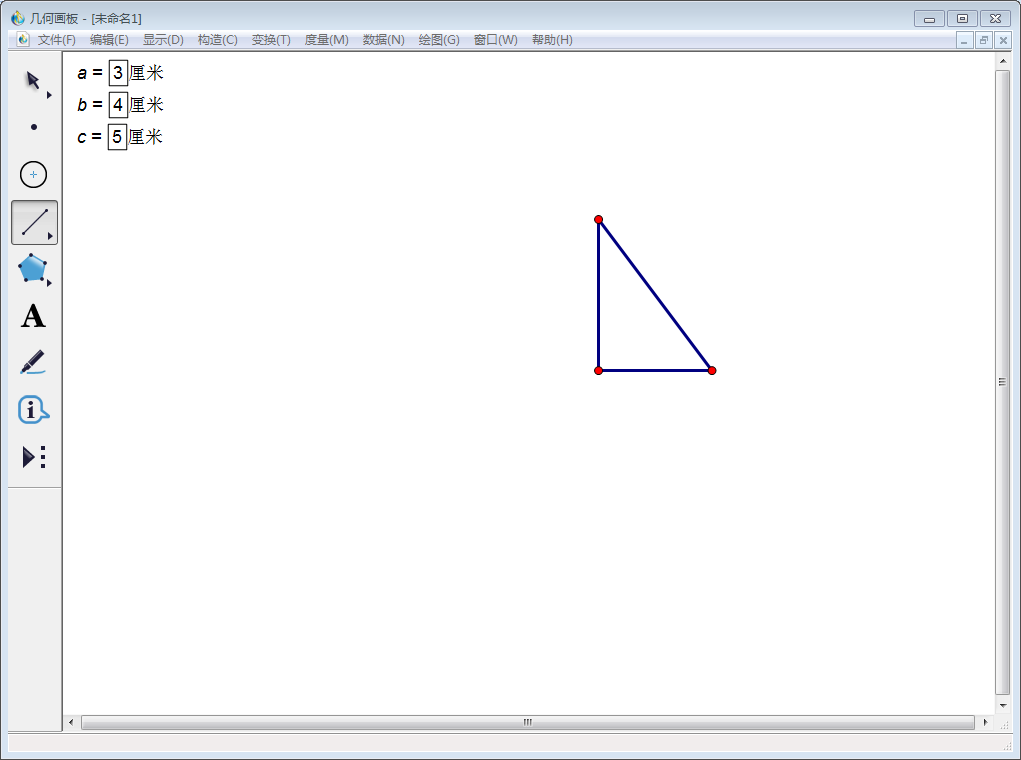Select the Arrow selection tool

point(33,80)
